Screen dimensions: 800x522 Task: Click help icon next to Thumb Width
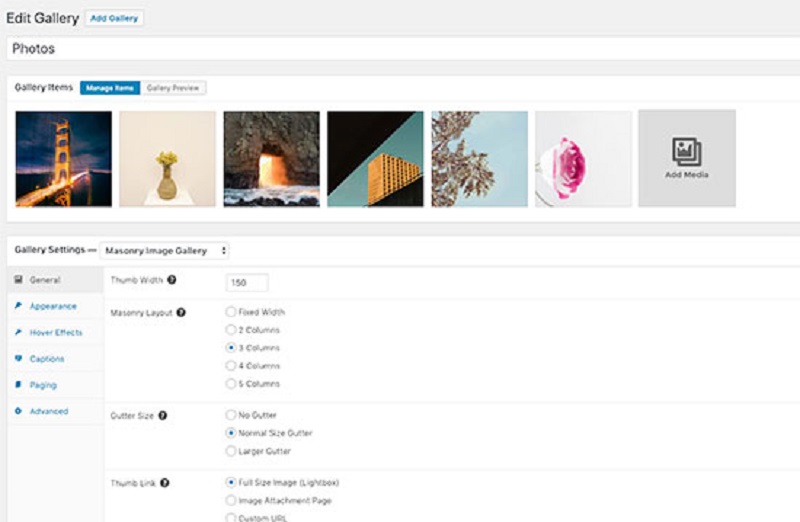(172, 280)
